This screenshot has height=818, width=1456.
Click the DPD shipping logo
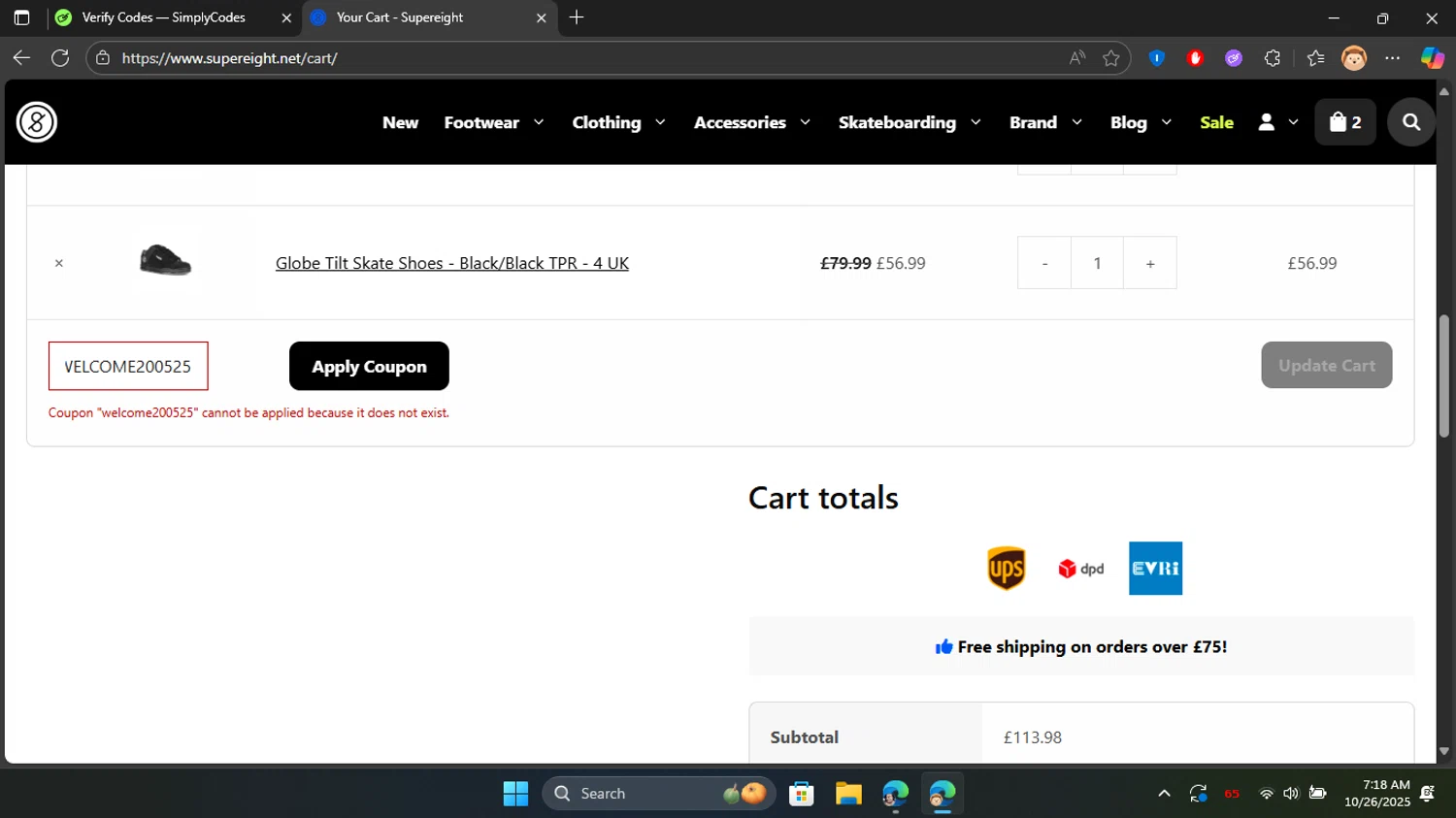pos(1081,569)
